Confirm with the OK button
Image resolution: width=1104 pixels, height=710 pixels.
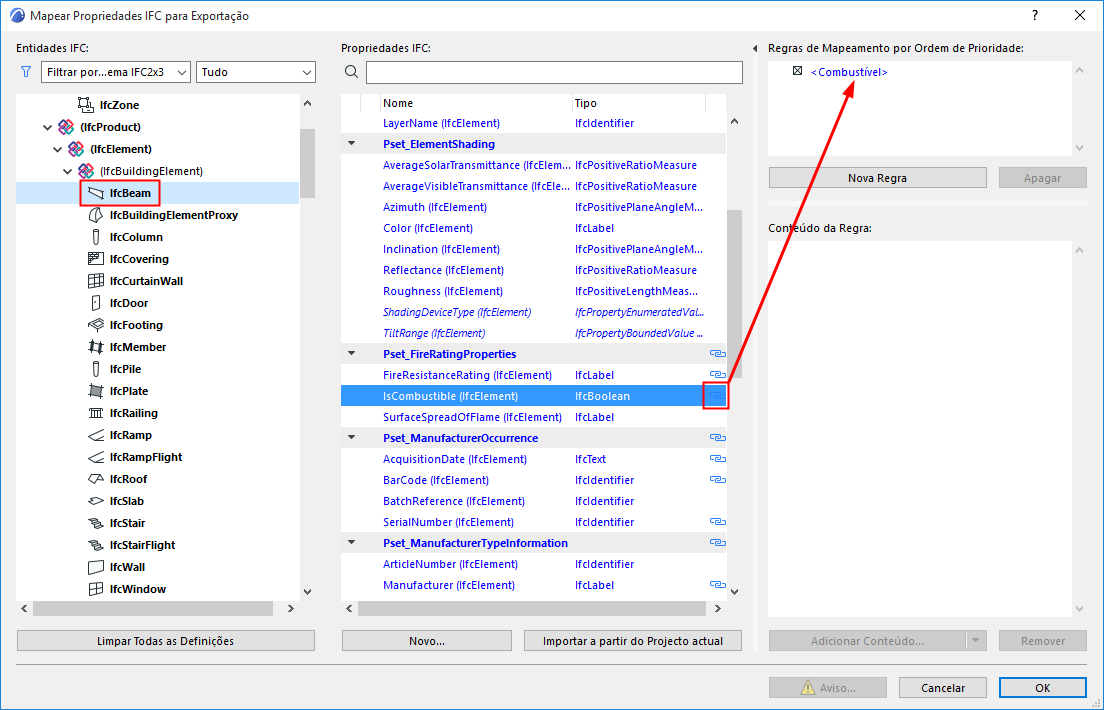1042,687
